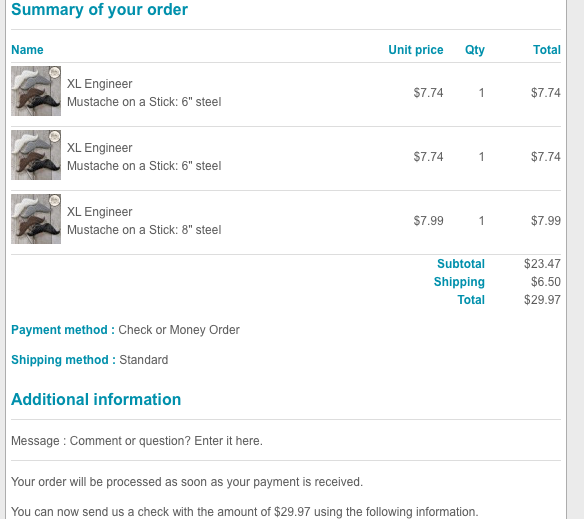Click the $29.97 order total amount
Screen dimensions: 584x519
[542, 300]
